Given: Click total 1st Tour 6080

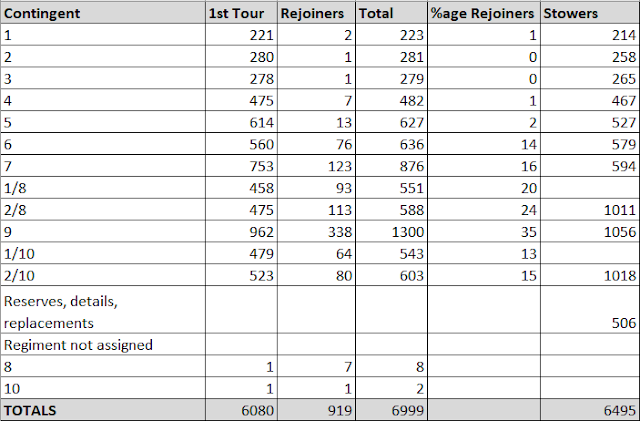Looking at the screenshot, I should pyautogui.click(x=258, y=410).
